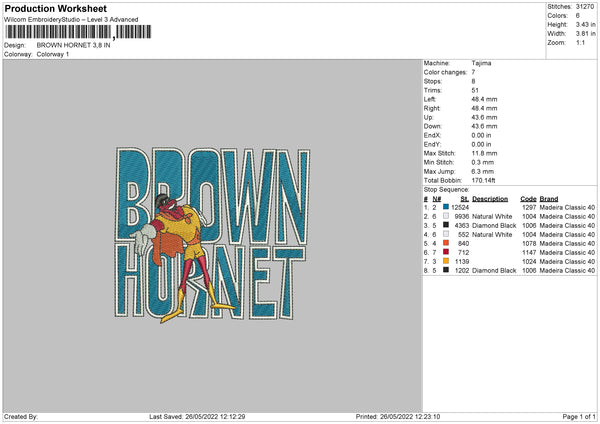Click the stitch count '12524' in row 1
The width and height of the screenshot is (600, 424).
click(460, 207)
